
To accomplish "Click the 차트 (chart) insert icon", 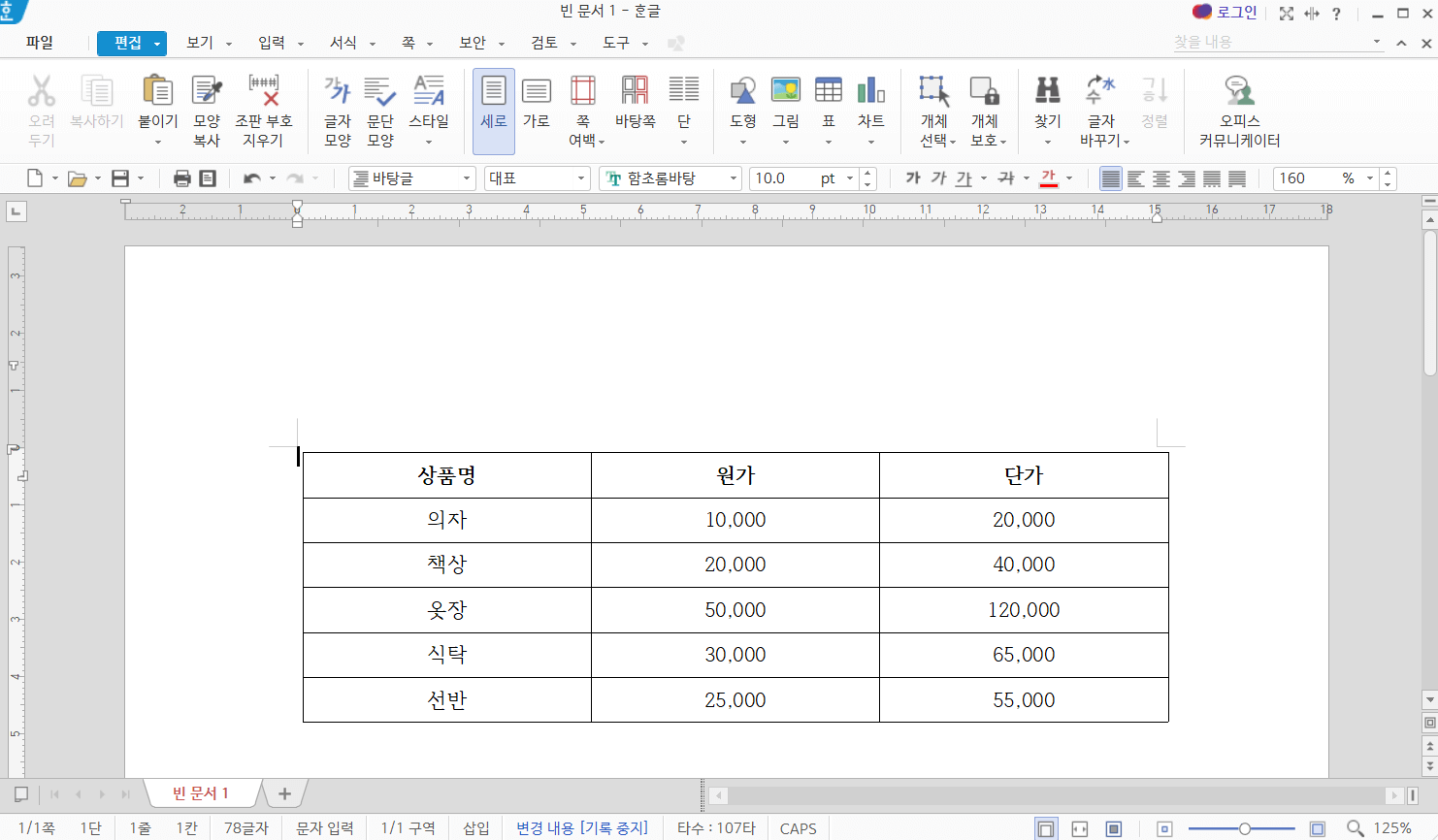I will (x=870, y=91).
